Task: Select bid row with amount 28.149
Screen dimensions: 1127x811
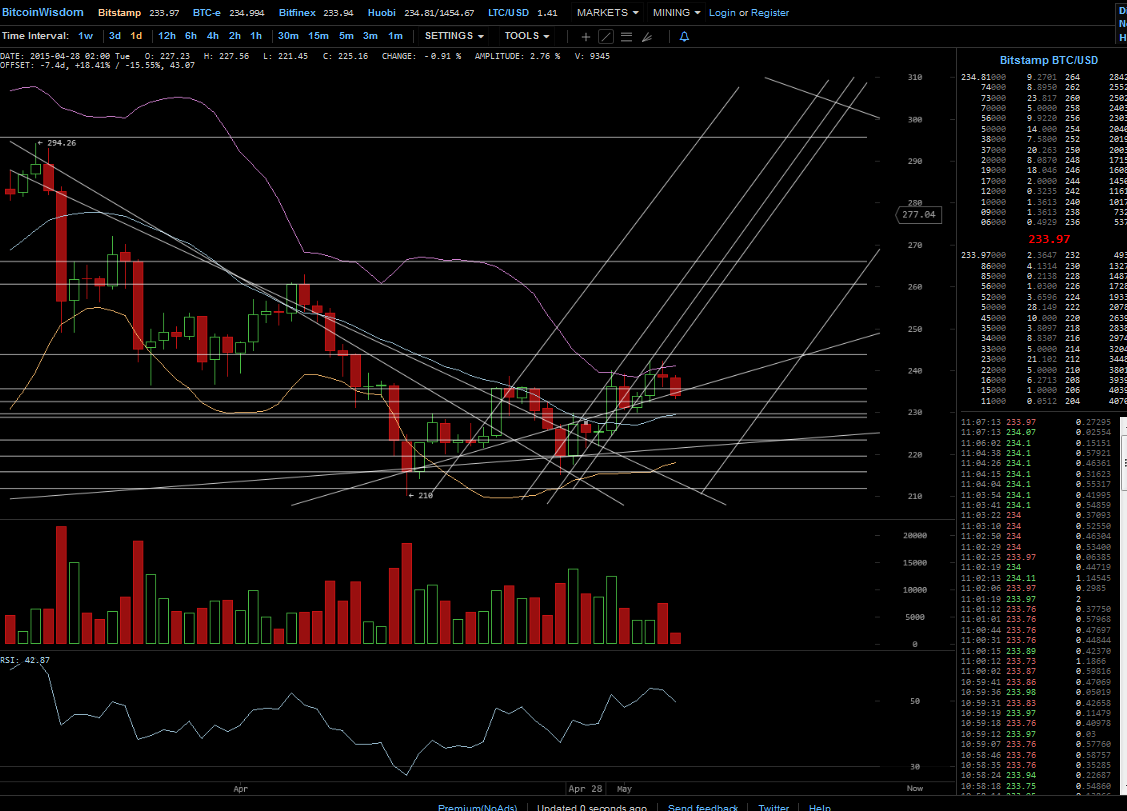Action: coord(1042,307)
